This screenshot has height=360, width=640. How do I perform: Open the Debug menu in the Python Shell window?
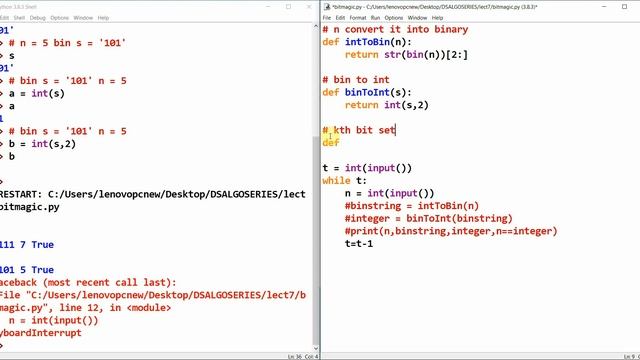click(x=38, y=18)
